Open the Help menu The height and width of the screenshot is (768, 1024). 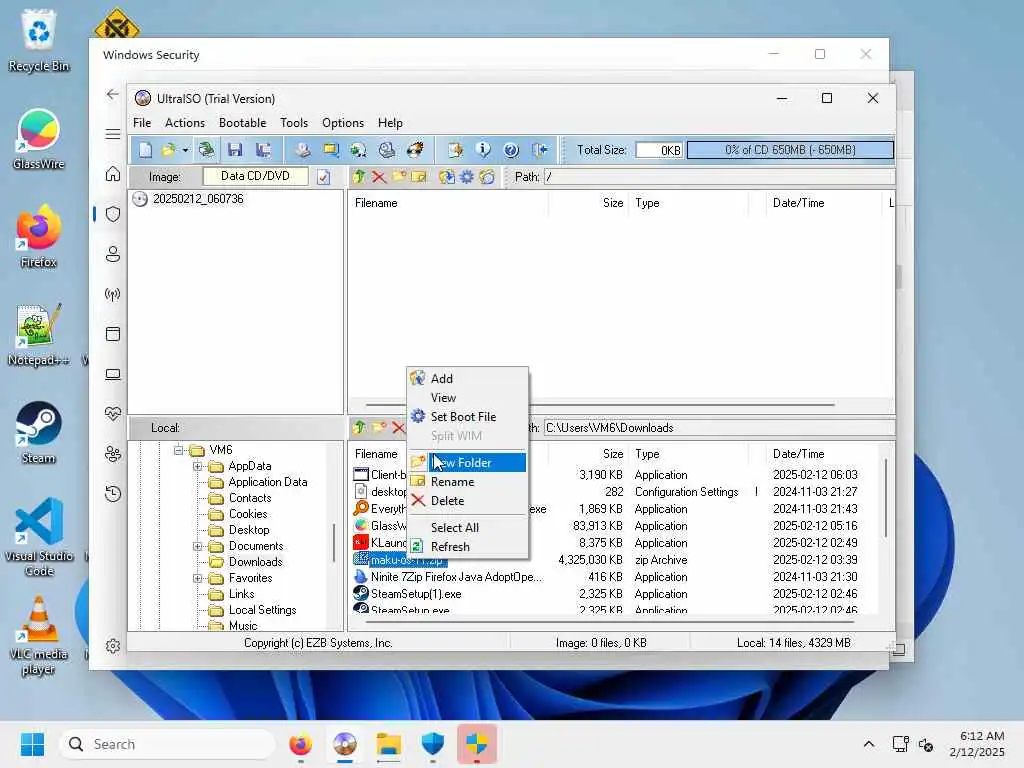click(390, 123)
